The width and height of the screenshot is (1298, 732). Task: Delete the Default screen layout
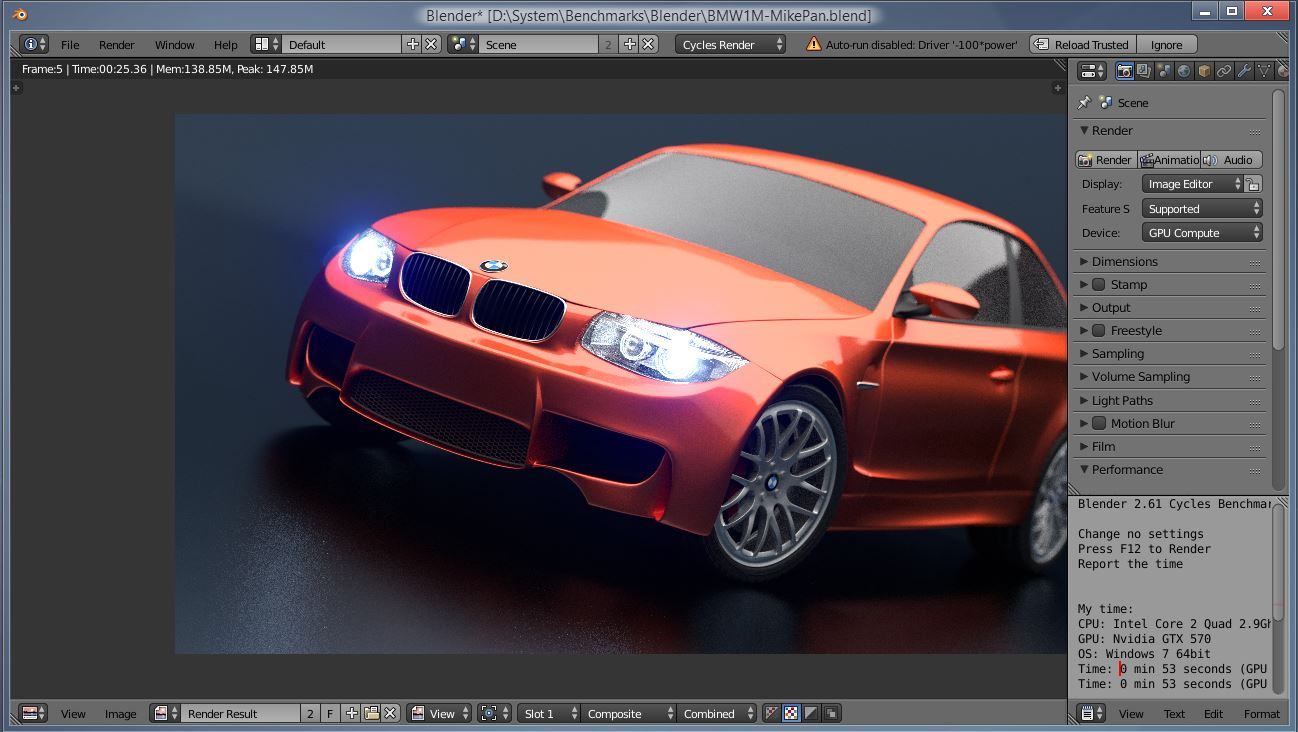(431, 44)
